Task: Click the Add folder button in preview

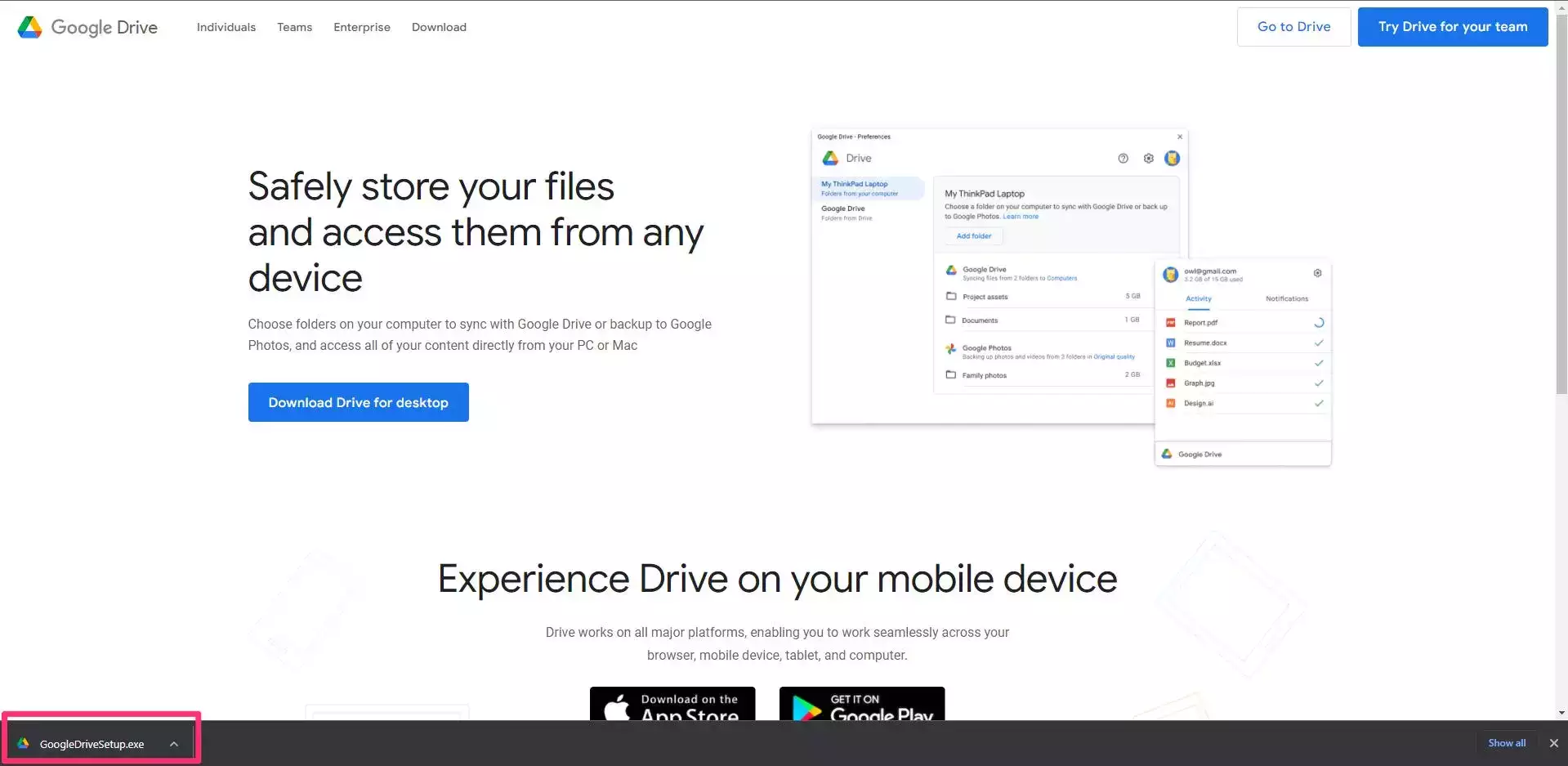Action: [x=973, y=236]
